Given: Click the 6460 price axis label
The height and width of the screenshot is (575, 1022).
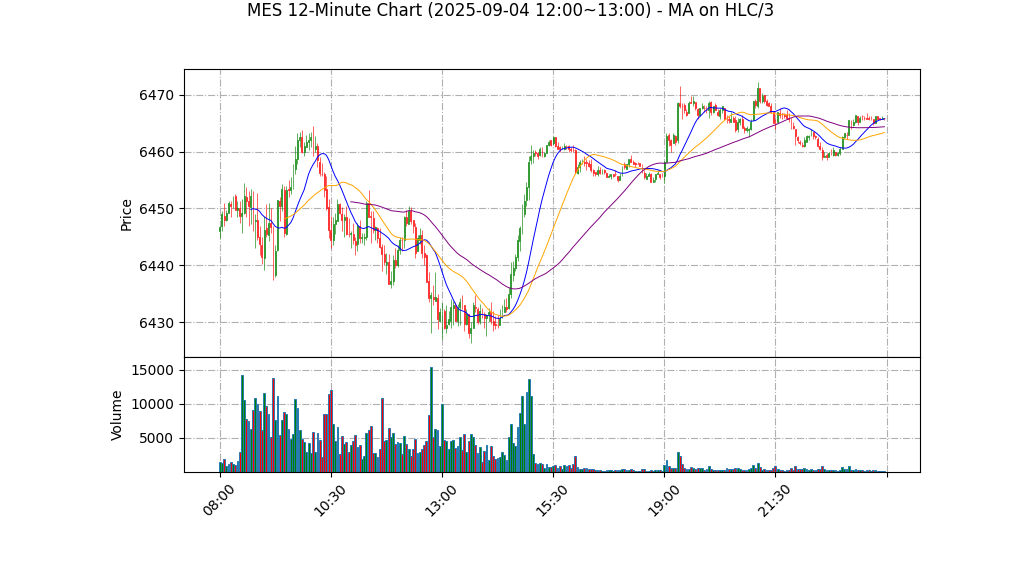Looking at the screenshot, I should click(156, 153).
